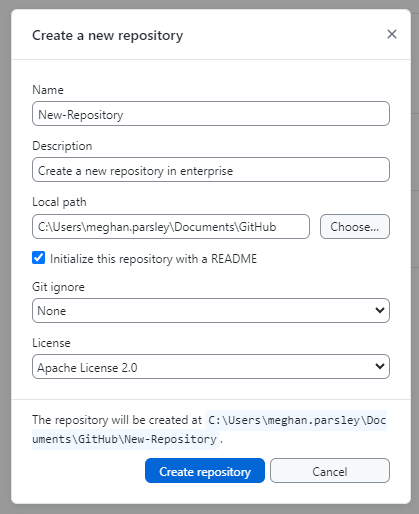Focus the Name field containing New-Repository
Image resolution: width=419 pixels, height=514 pixels.
(x=211, y=114)
